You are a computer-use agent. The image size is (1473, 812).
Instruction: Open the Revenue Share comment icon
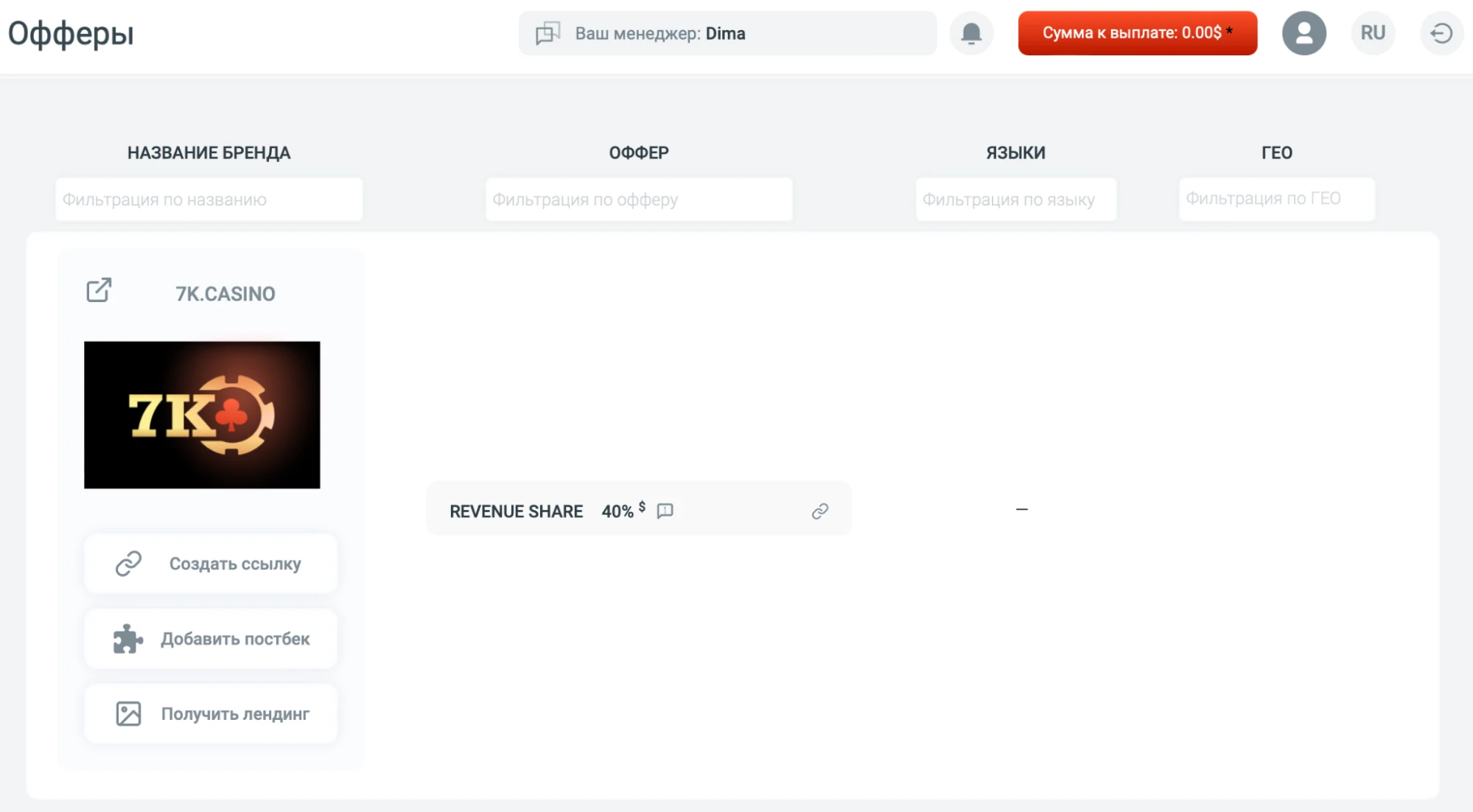[665, 511]
